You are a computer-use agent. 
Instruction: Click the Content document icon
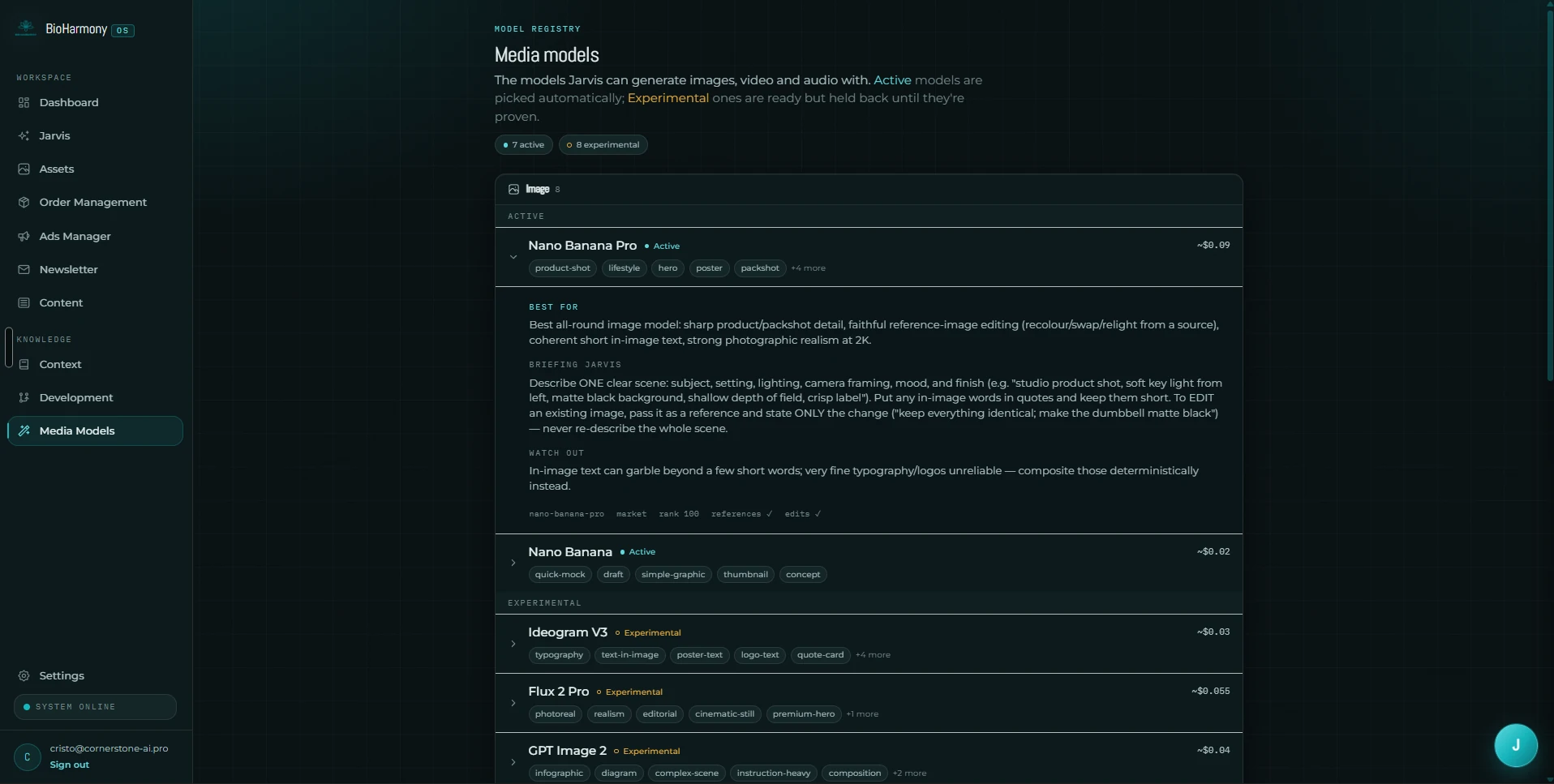[24, 303]
